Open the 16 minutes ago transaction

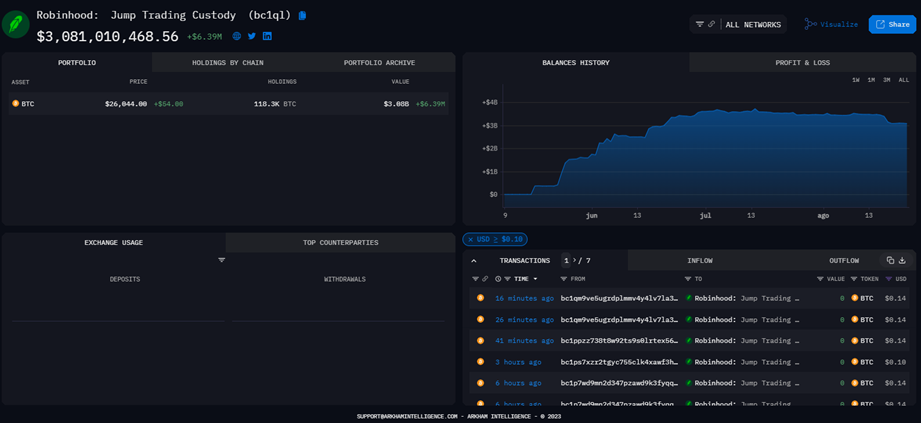[524, 298]
